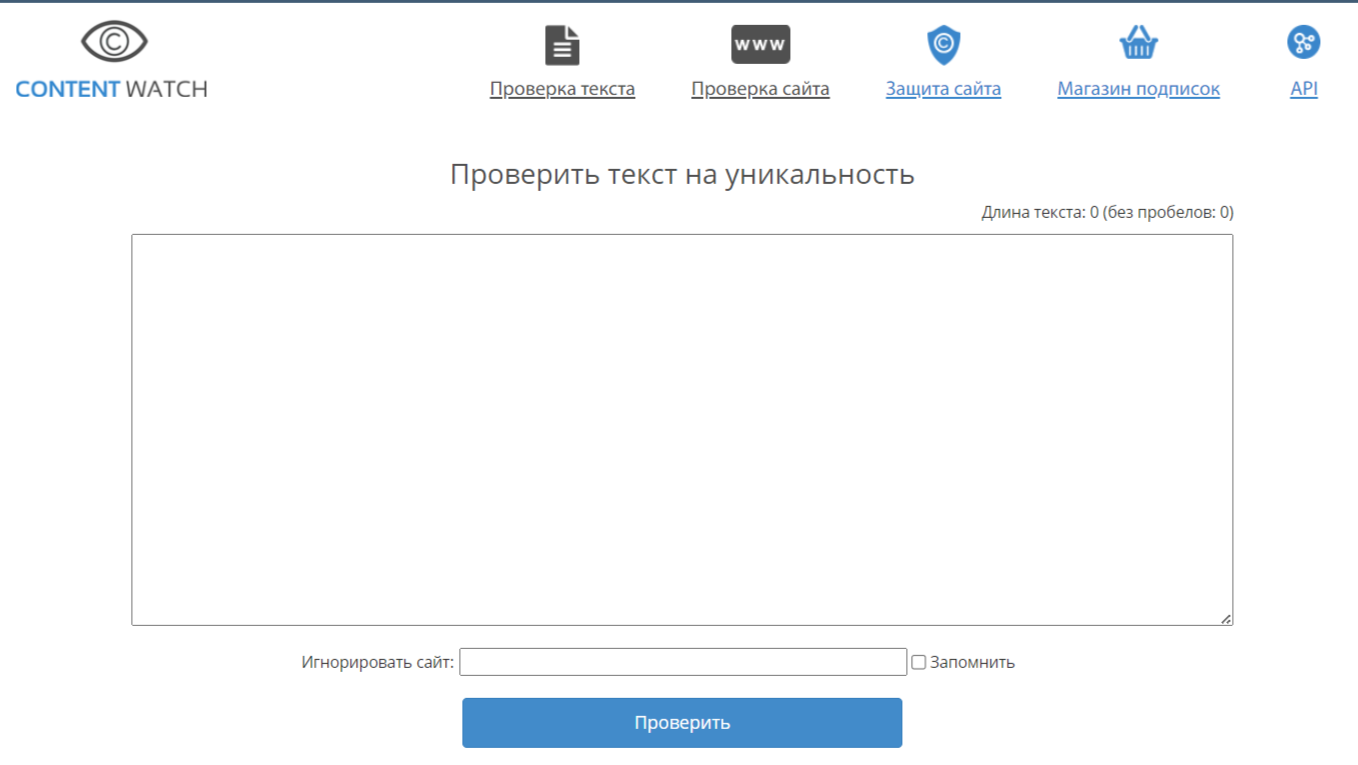The image size is (1358, 765).
Task: Open the Проверка текста link
Action: (562, 89)
